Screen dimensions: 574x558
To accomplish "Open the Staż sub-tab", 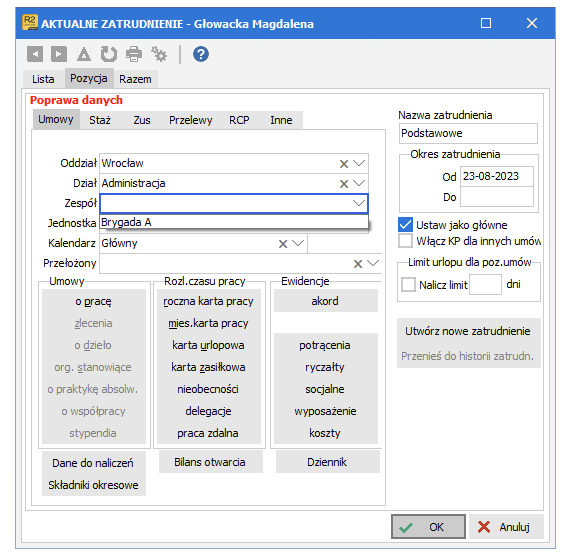I will 100,120.
